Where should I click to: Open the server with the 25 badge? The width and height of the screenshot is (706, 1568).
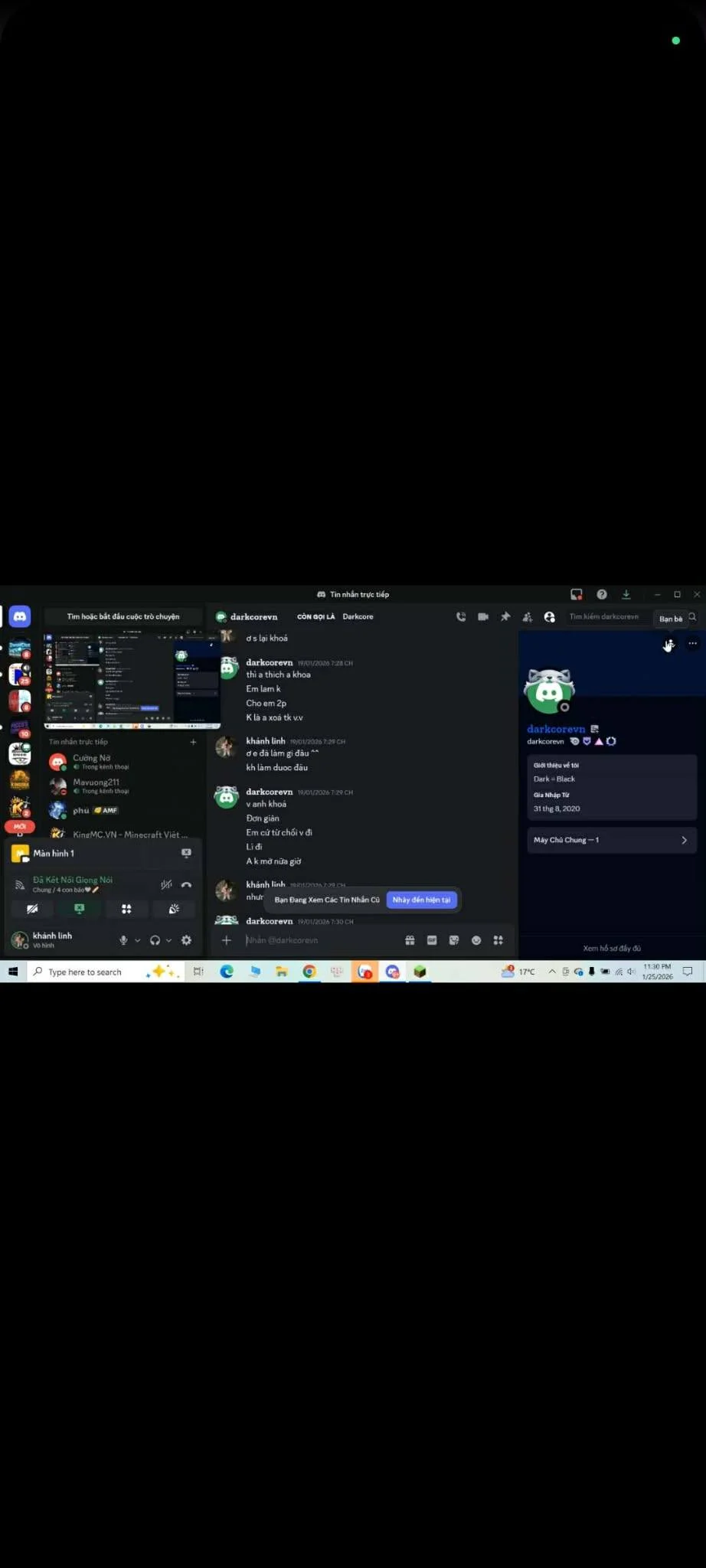click(x=20, y=675)
